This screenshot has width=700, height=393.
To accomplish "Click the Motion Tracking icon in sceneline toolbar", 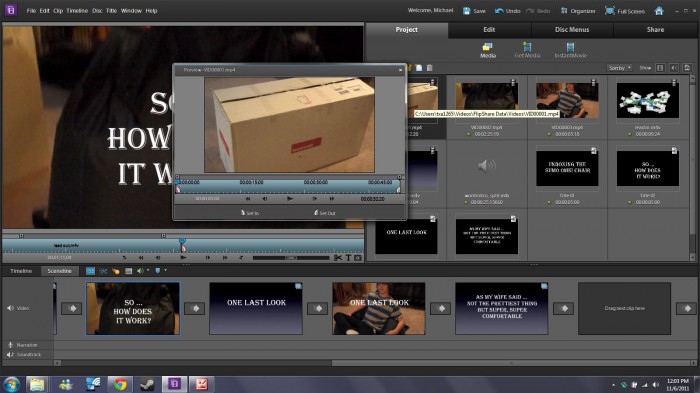I will click(x=116, y=271).
